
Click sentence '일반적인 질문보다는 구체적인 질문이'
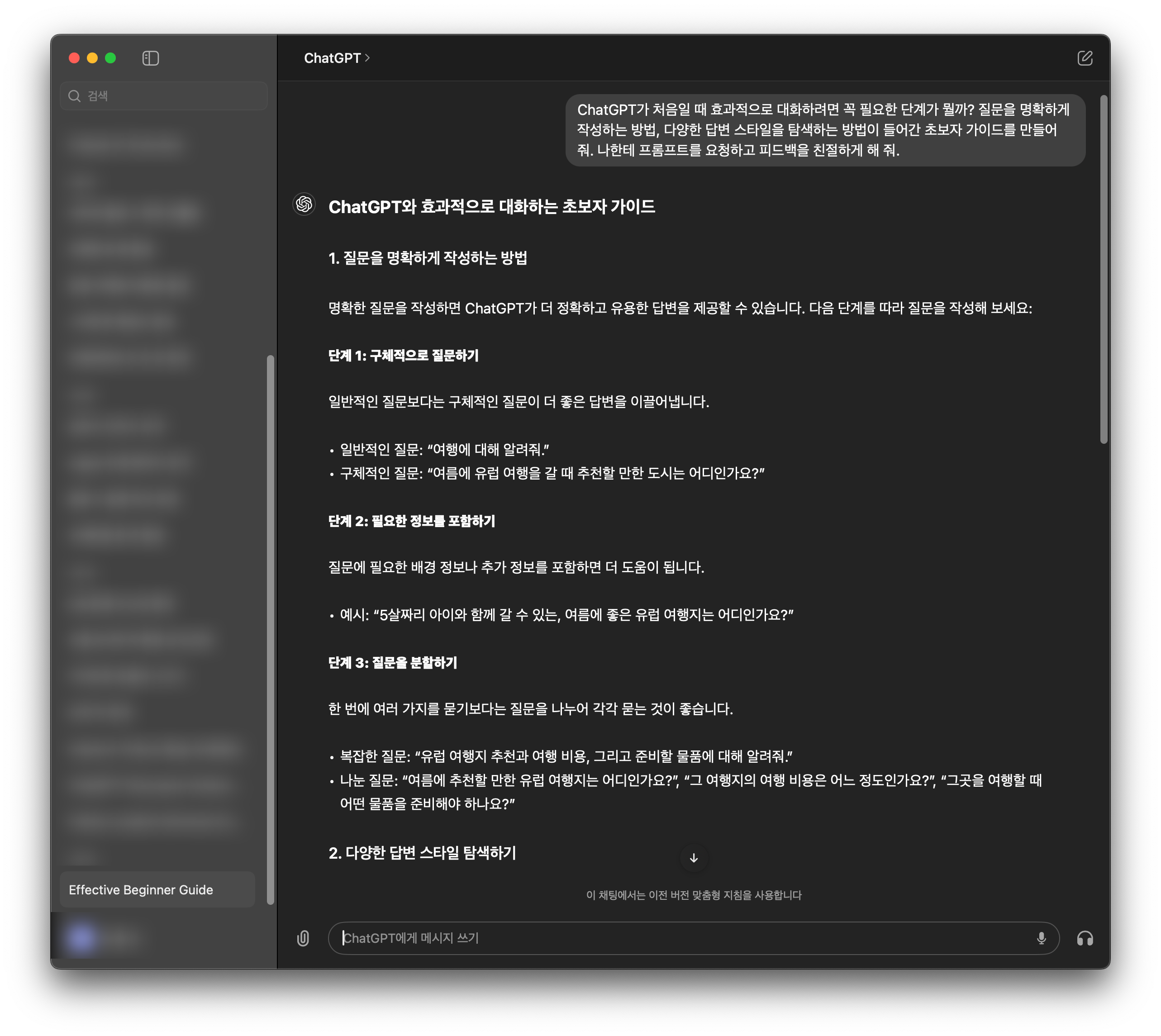click(519, 402)
